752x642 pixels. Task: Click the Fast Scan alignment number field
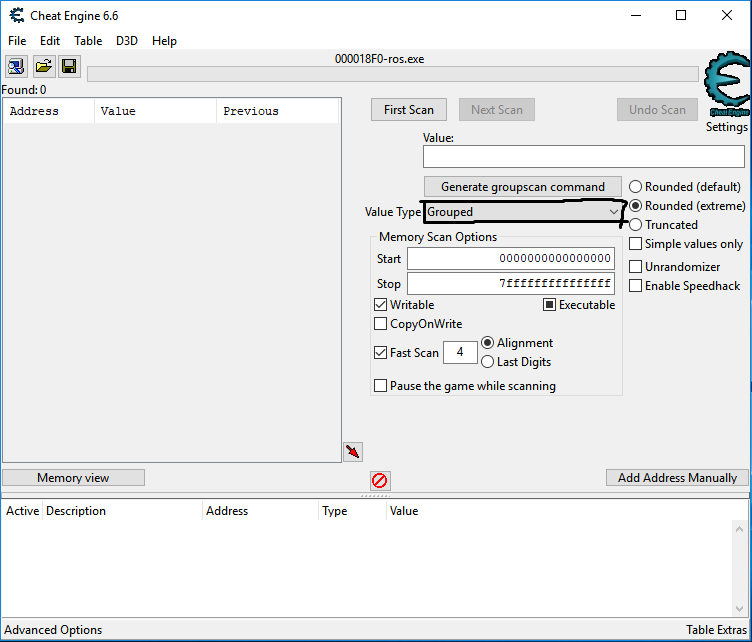(x=460, y=352)
